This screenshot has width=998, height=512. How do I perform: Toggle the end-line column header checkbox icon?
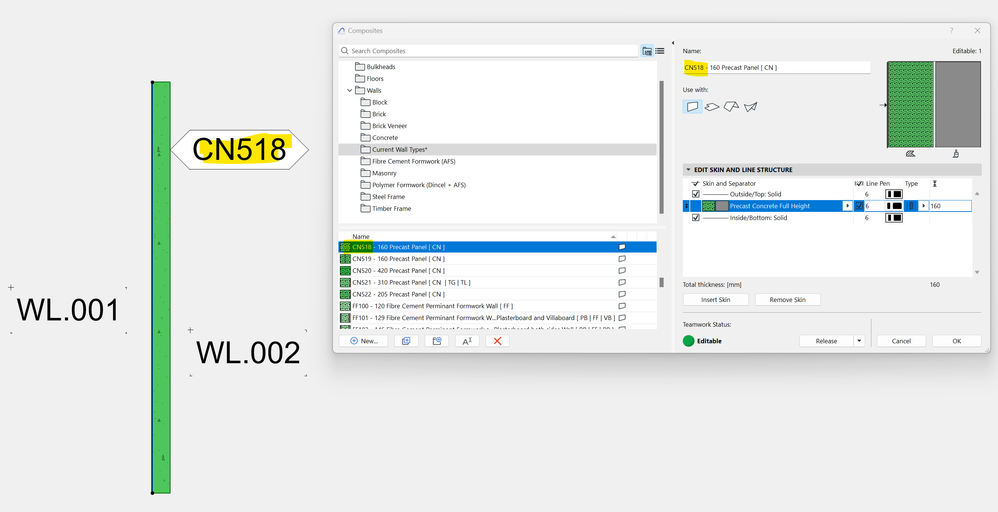[x=859, y=183]
